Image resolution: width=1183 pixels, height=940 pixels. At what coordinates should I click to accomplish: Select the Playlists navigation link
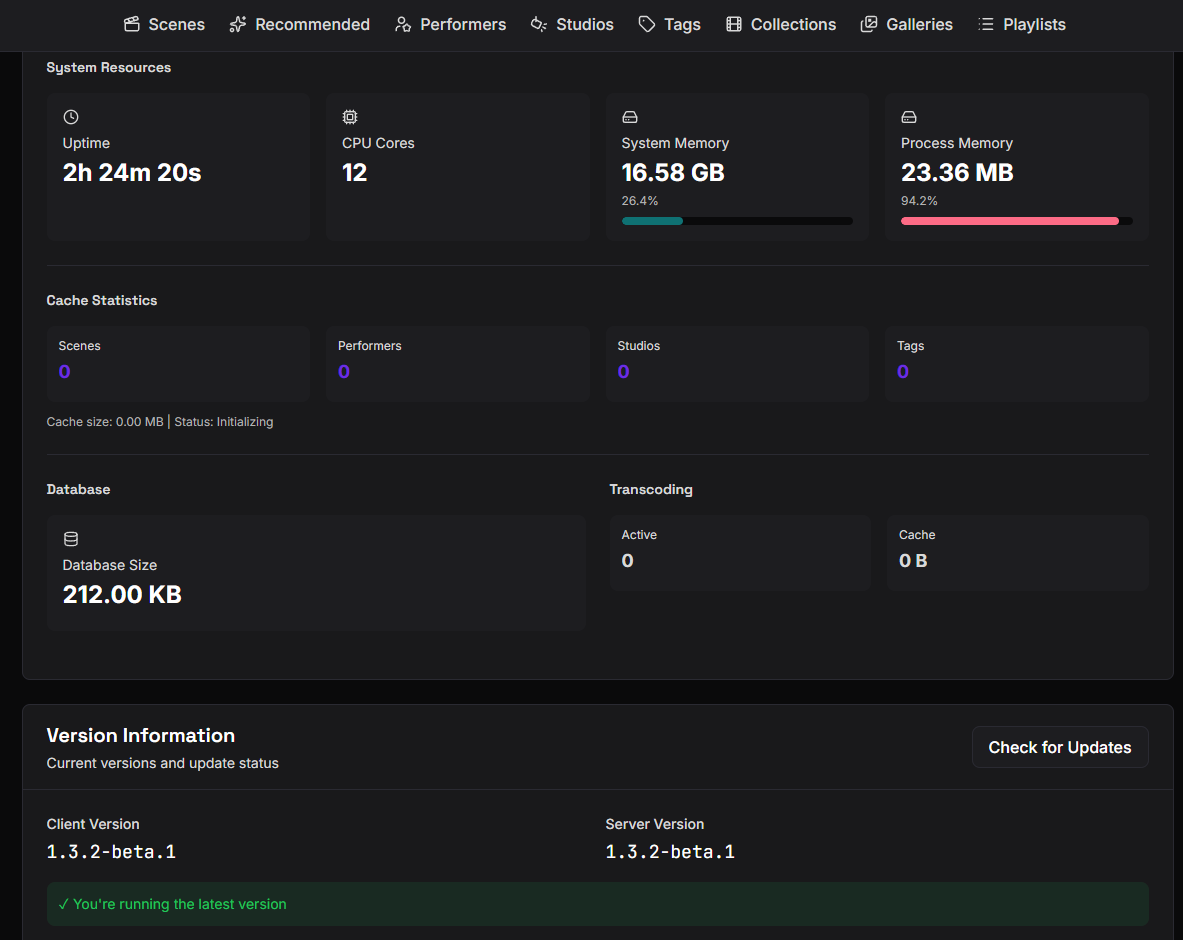[x=1034, y=24]
